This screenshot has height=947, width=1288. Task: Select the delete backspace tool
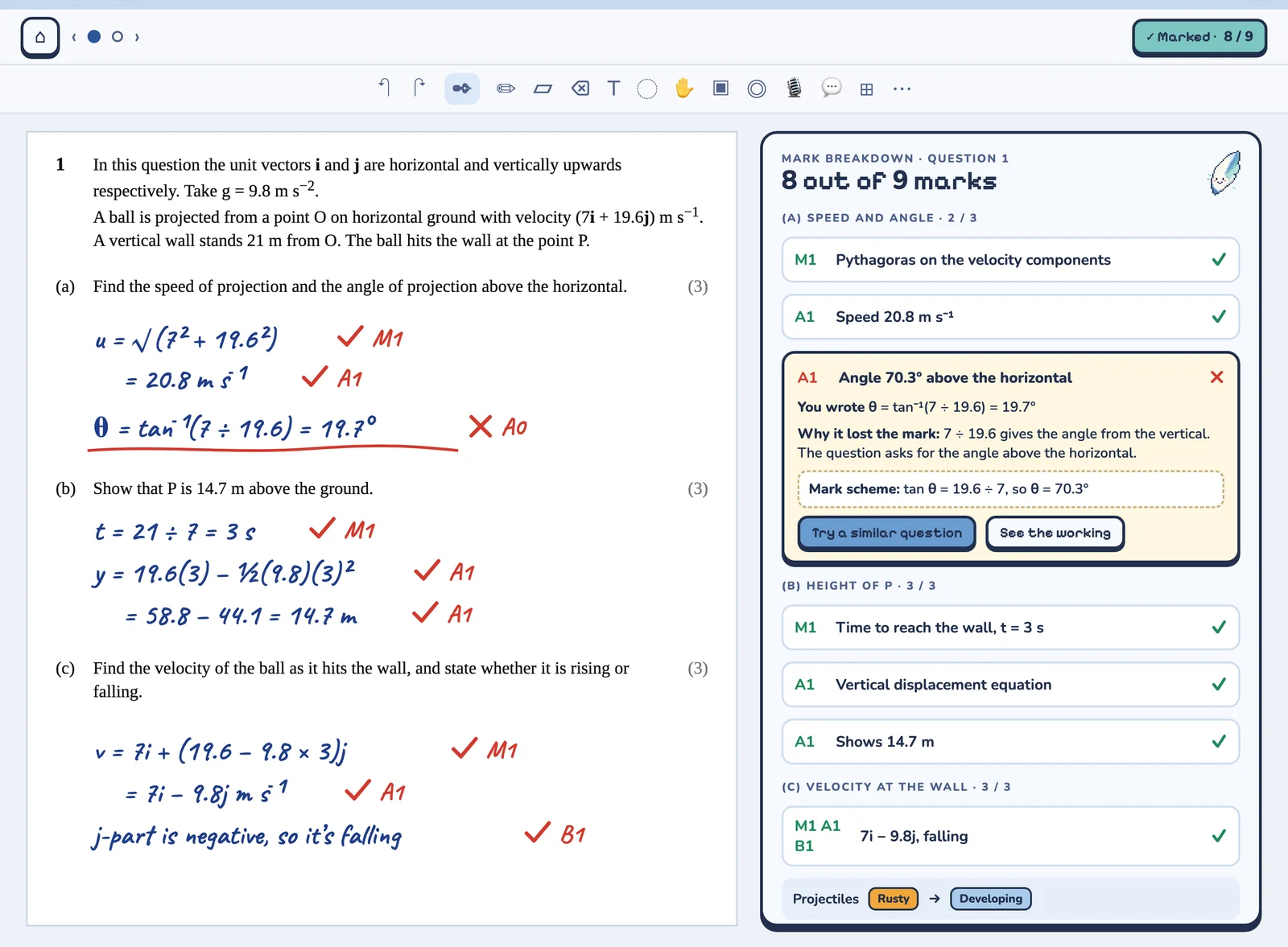tap(580, 89)
